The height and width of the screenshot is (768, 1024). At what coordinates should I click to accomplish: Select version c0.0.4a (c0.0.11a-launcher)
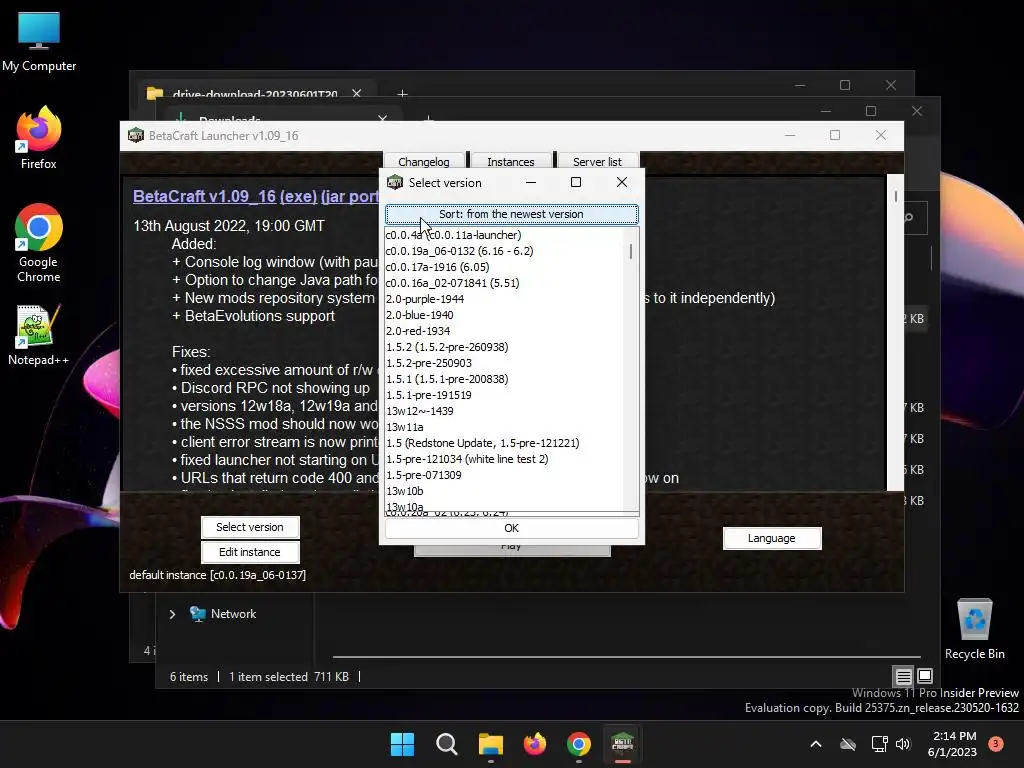point(504,235)
